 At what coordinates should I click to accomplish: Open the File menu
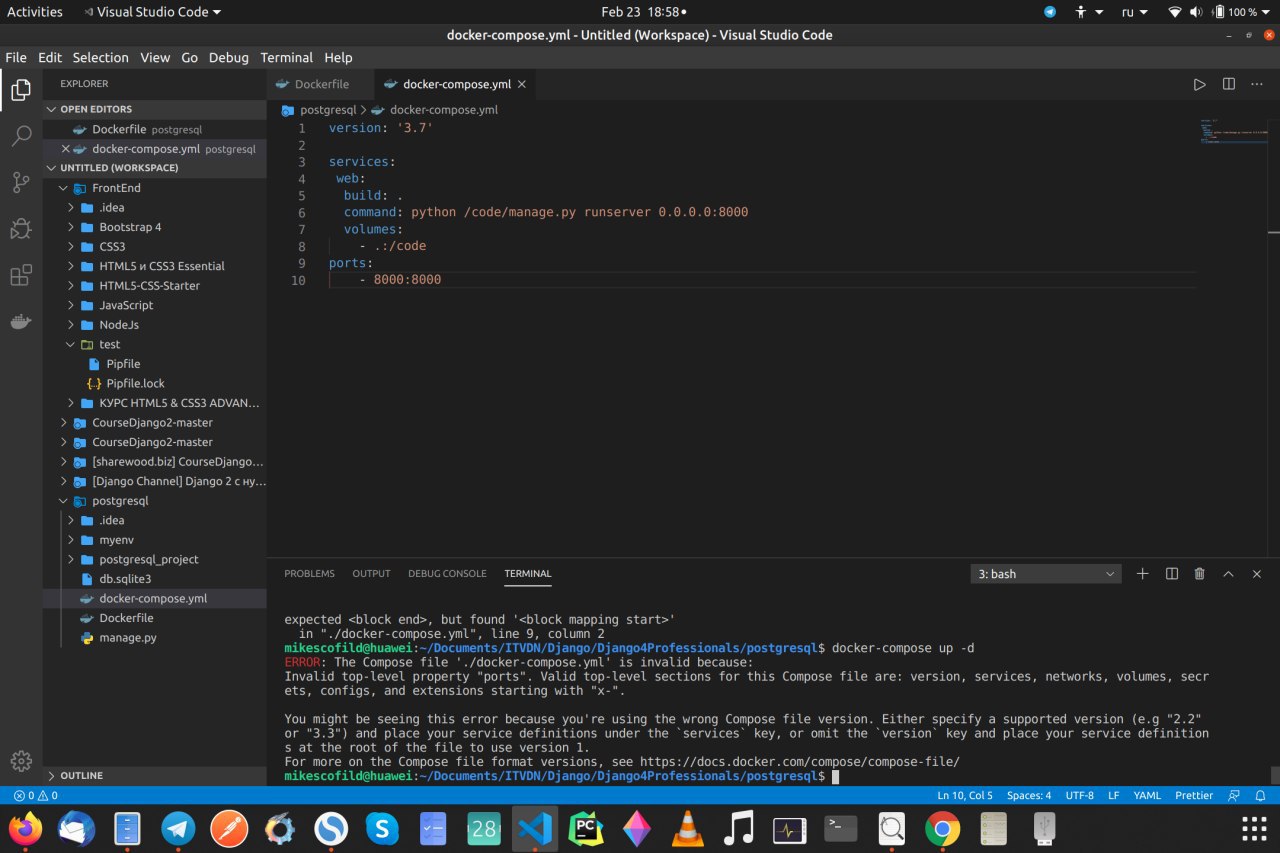click(16, 57)
